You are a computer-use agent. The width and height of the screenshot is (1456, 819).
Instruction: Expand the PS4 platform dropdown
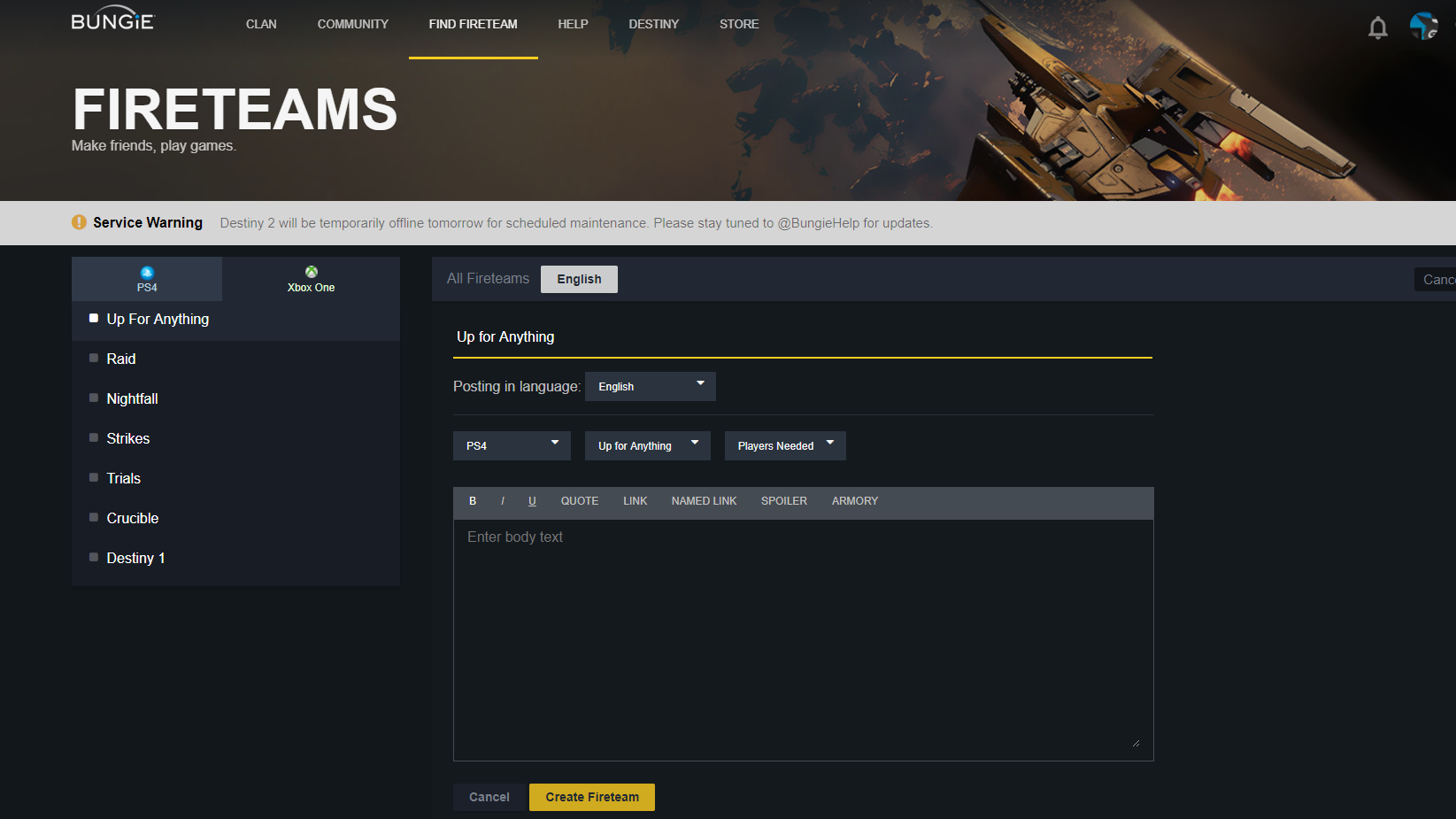click(512, 446)
